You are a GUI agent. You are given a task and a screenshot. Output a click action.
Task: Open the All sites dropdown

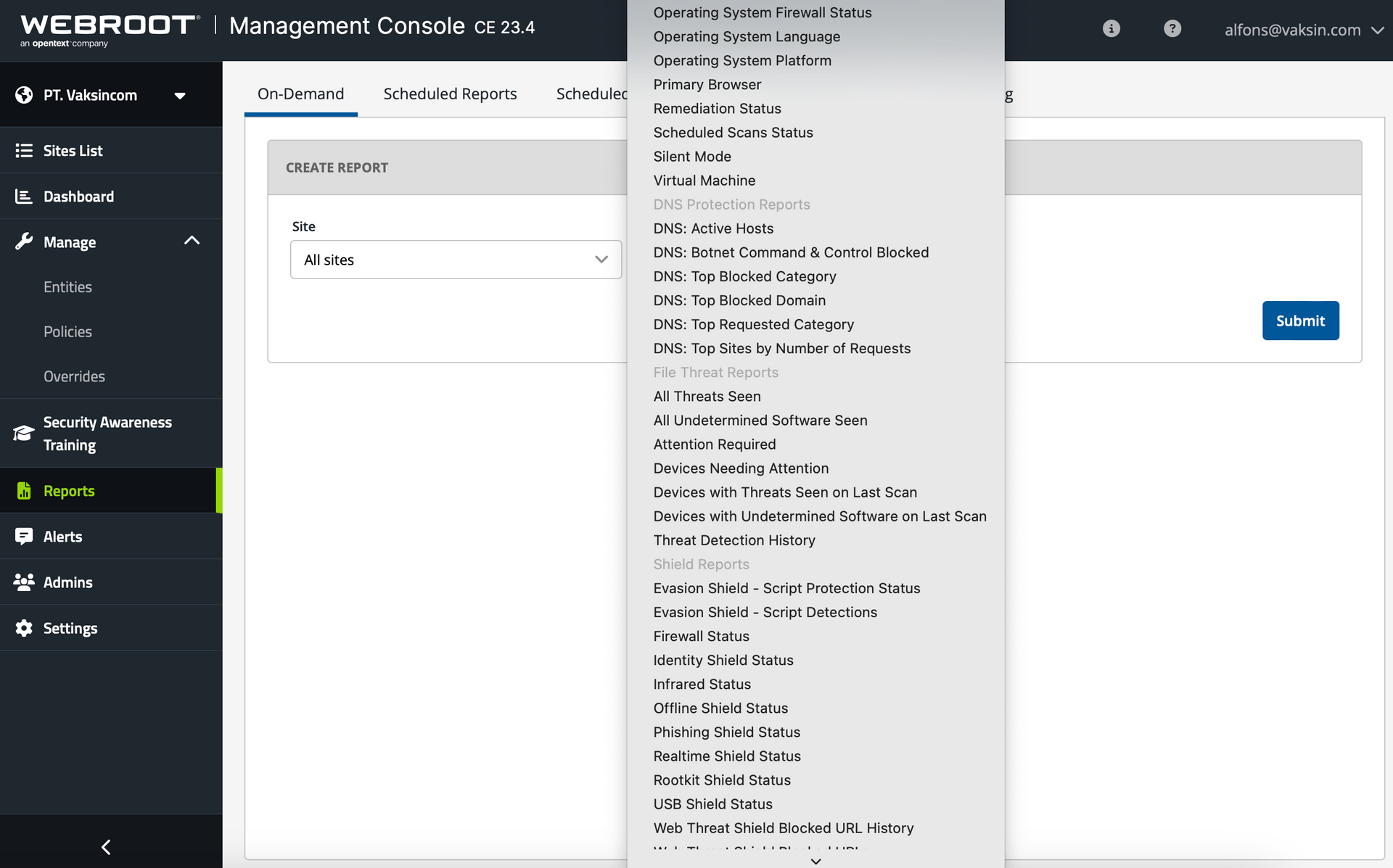coord(456,260)
